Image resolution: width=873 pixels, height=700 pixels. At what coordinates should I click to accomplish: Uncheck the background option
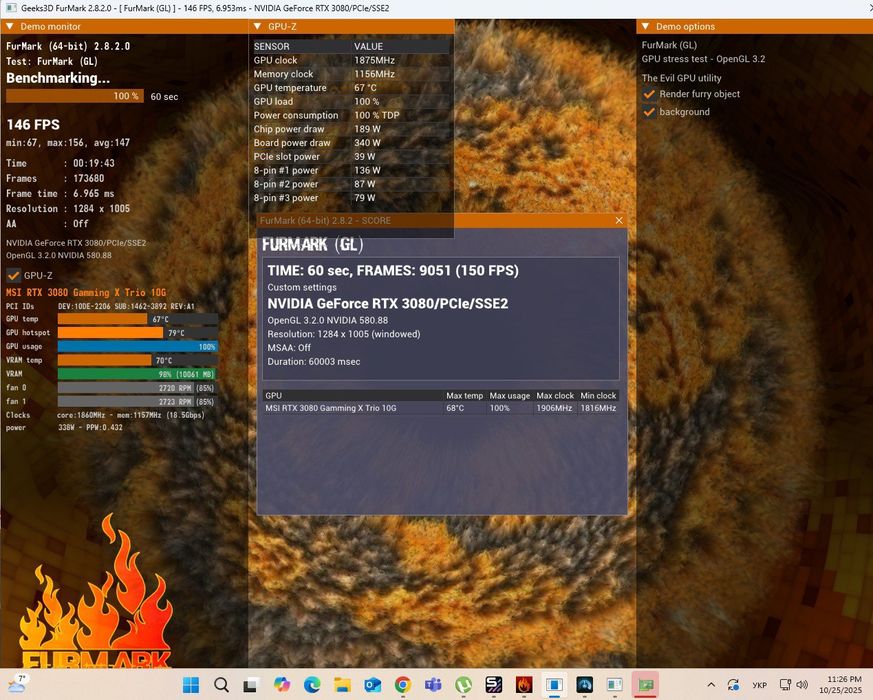tap(649, 112)
